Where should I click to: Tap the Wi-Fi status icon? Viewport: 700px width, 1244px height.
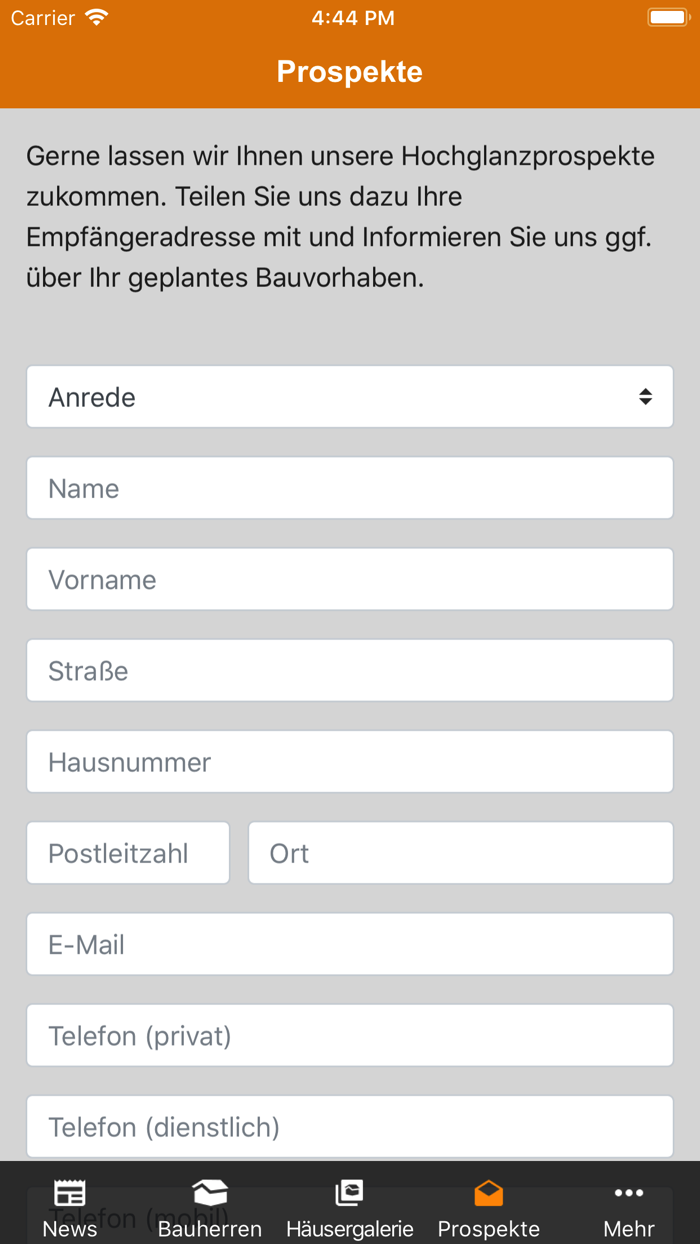click(96, 18)
